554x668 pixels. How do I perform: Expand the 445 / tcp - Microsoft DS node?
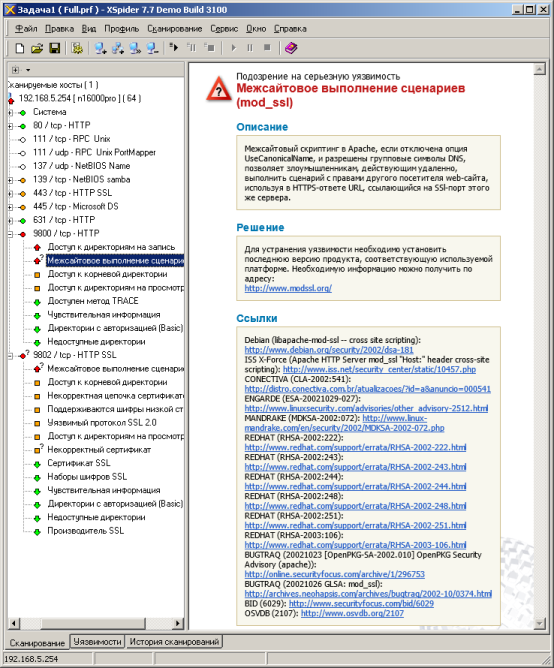(10, 207)
